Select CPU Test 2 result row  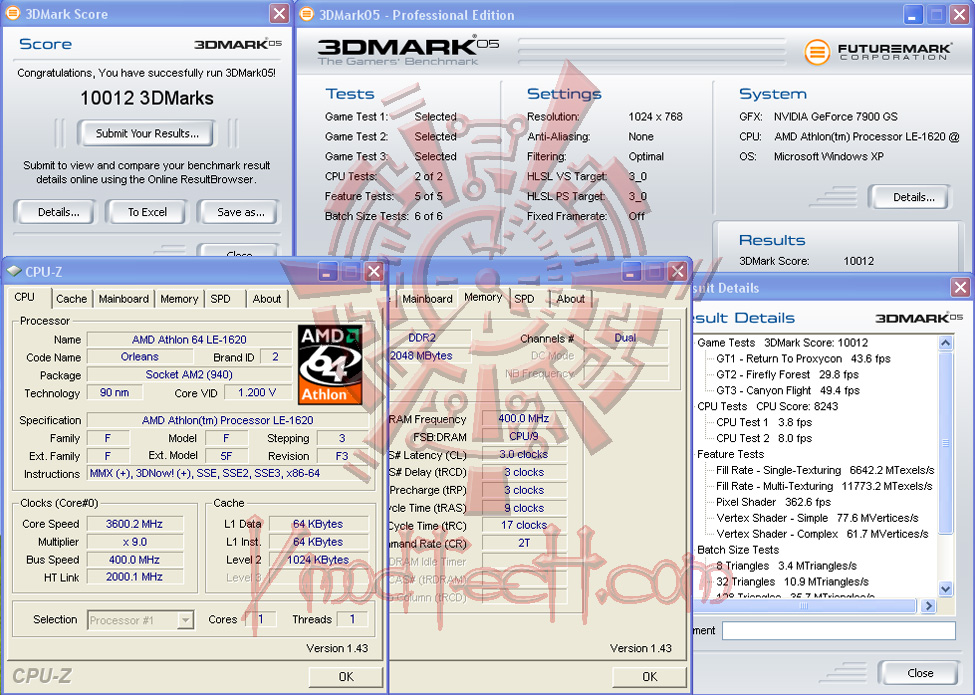764,438
